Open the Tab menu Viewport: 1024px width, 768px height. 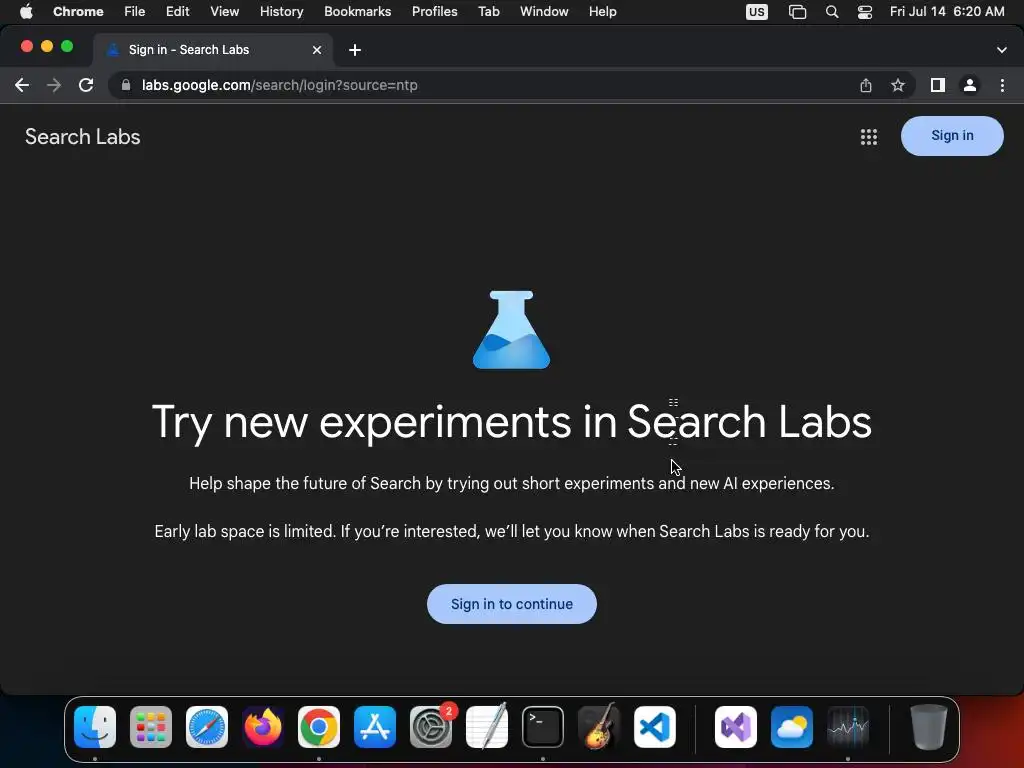pyautogui.click(x=488, y=11)
